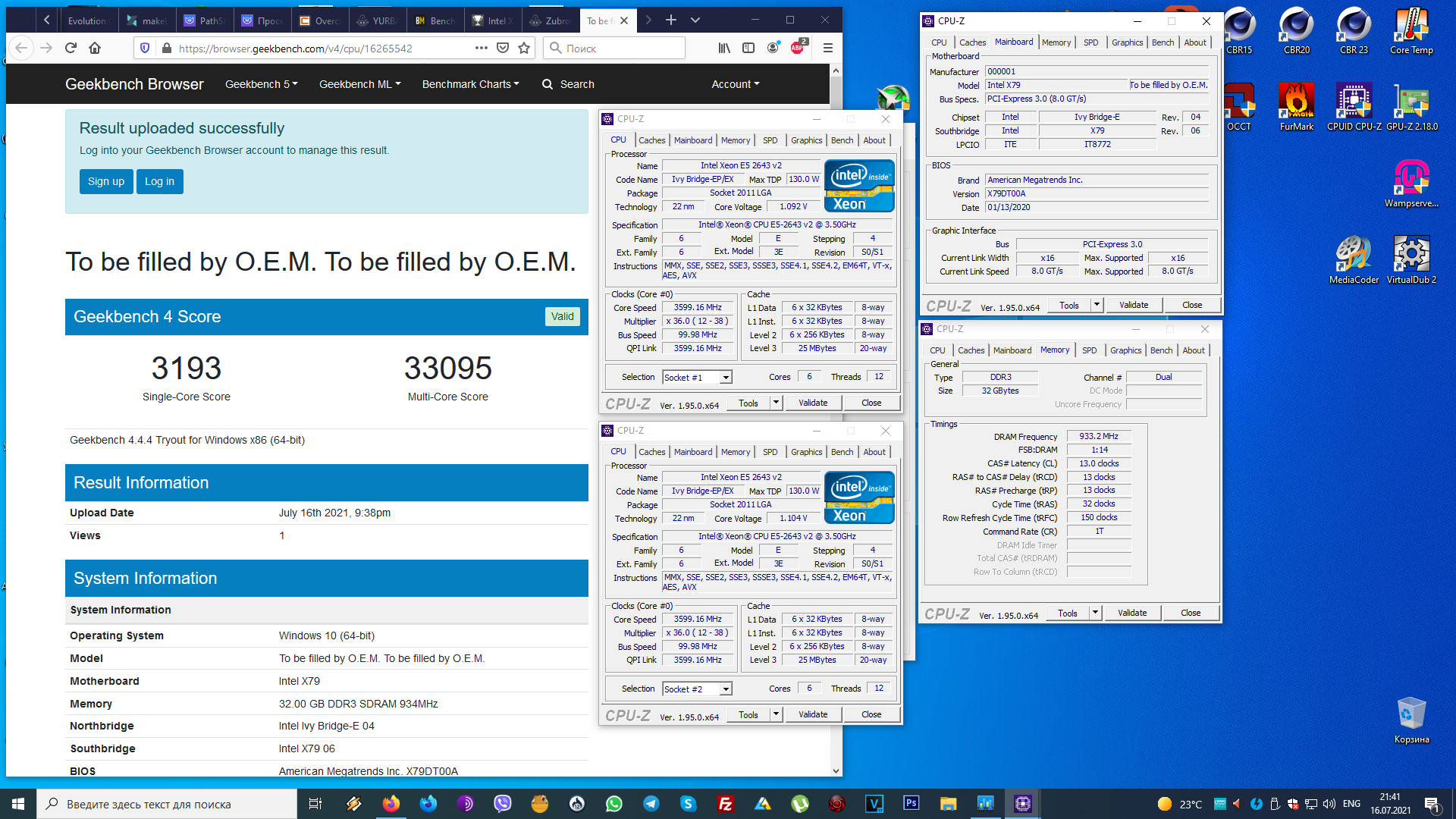Open Skype from the taskbar
Screen dimensions: 1456x819
[x=689, y=804]
